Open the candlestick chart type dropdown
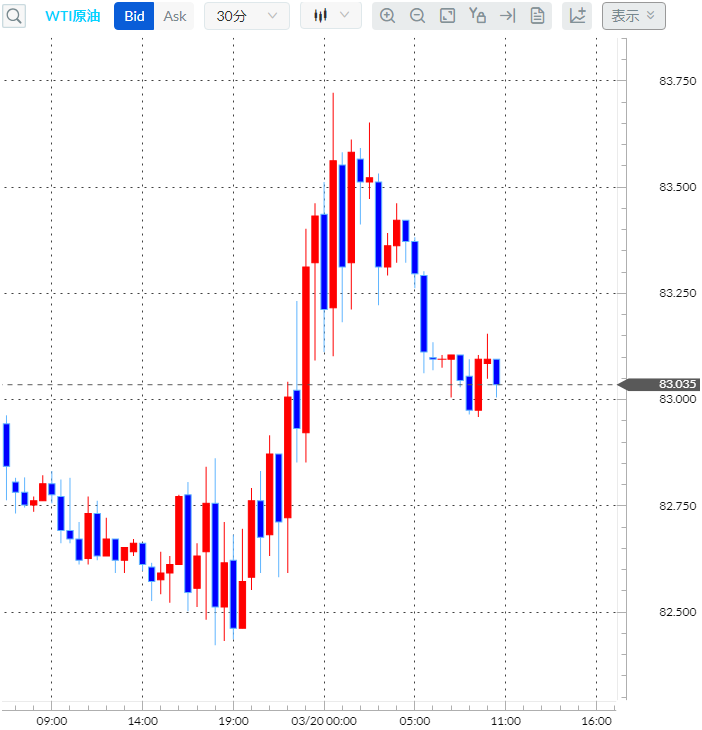Viewport: 702px width, 730px height. point(331,15)
